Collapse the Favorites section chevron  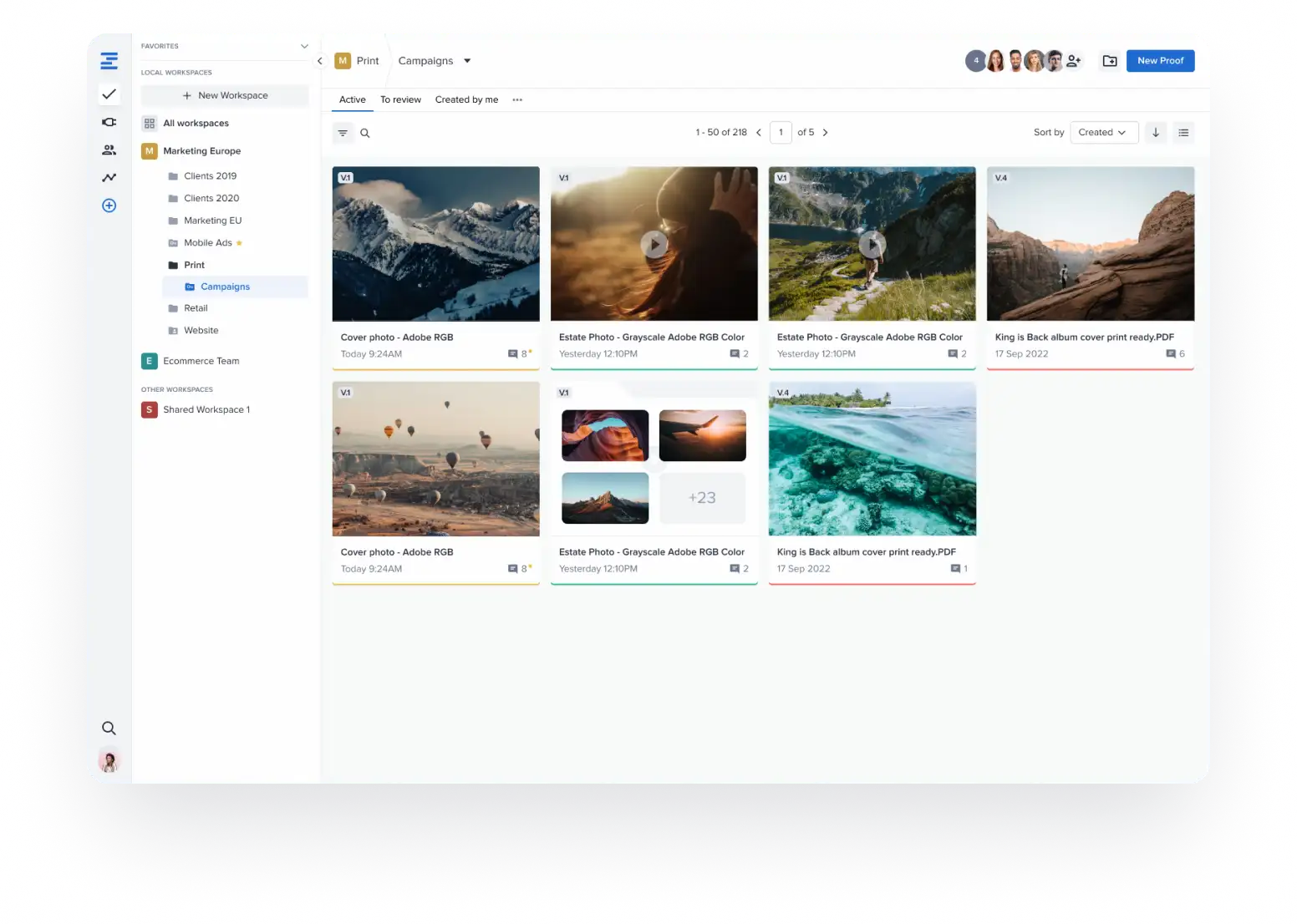(x=304, y=46)
